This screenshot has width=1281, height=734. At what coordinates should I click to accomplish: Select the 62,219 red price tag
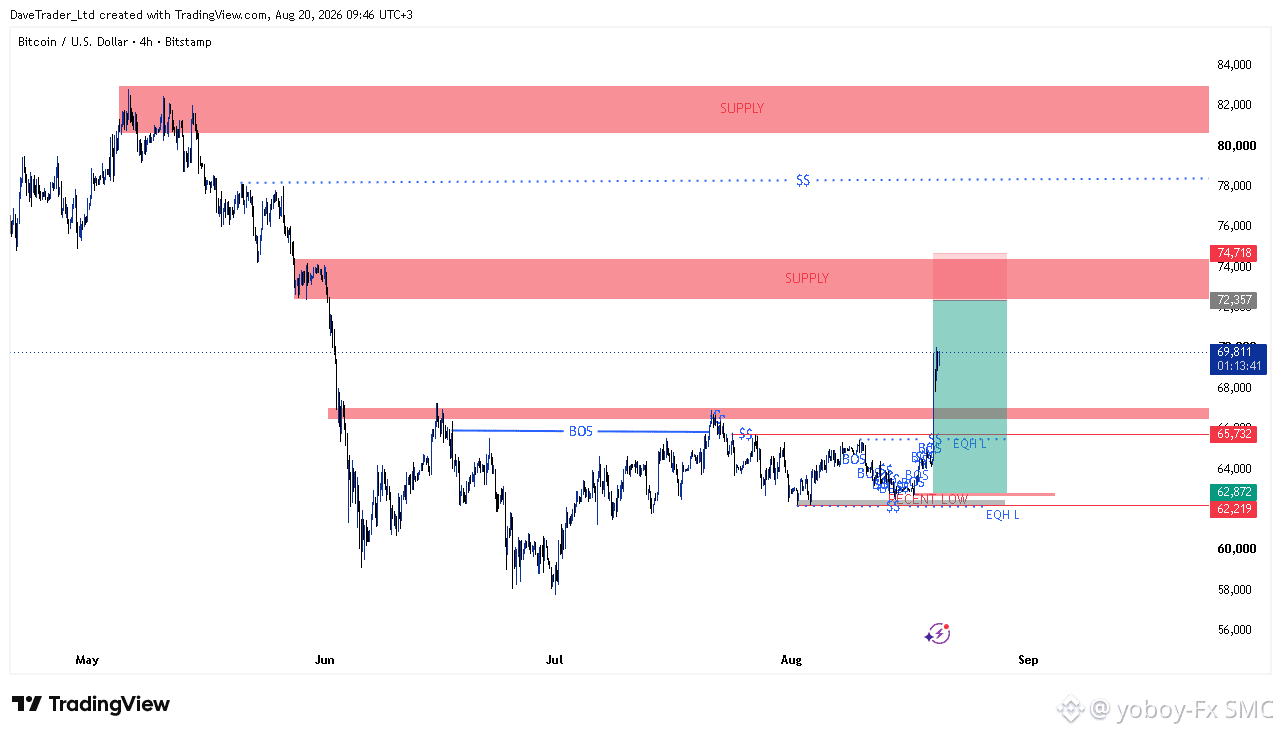[x=1232, y=509]
